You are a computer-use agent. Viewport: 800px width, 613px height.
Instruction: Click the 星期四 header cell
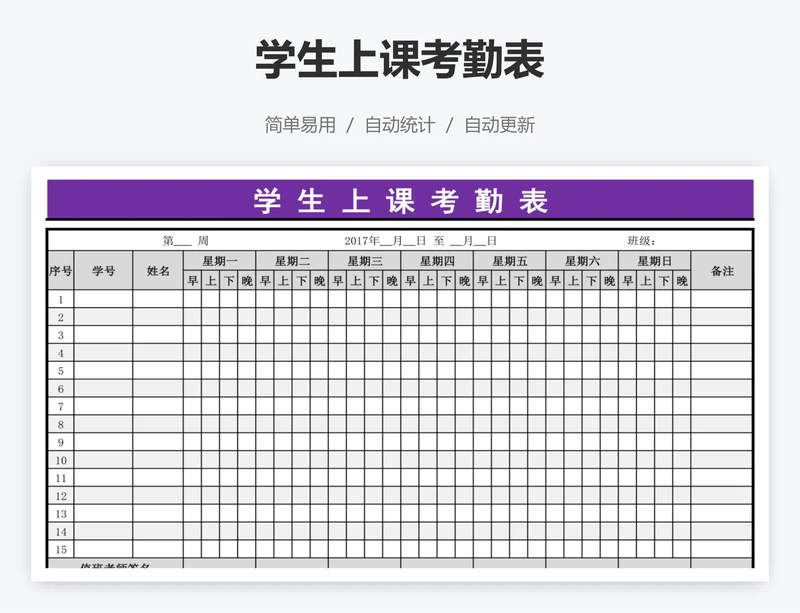pos(437,261)
